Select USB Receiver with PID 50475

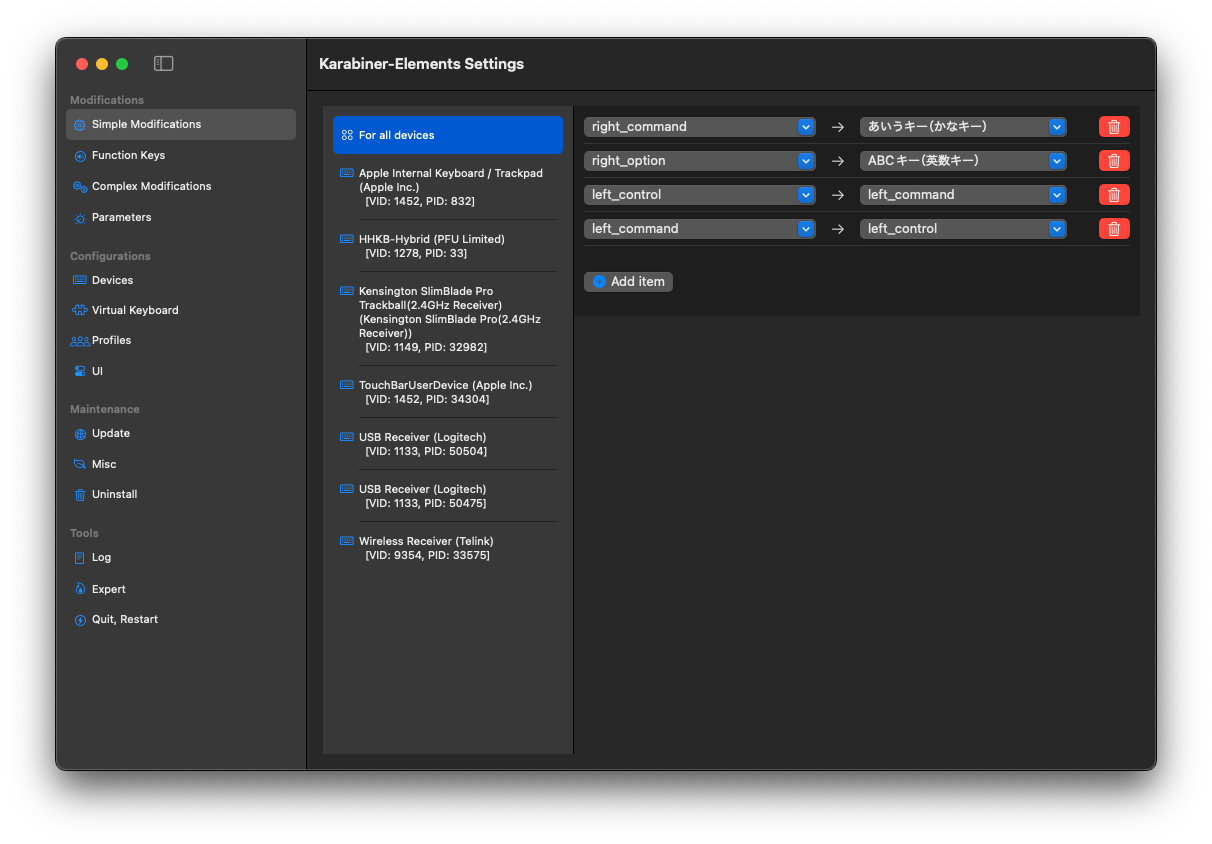tap(448, 496)
